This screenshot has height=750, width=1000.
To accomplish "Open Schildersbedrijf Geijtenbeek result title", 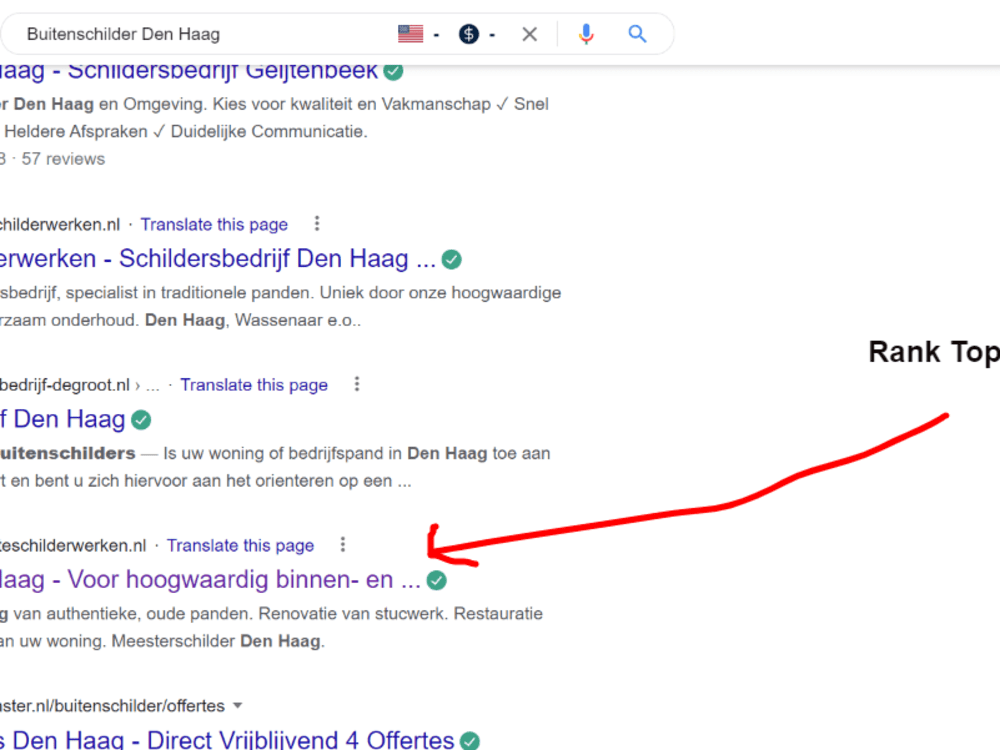I will [189, 71].
